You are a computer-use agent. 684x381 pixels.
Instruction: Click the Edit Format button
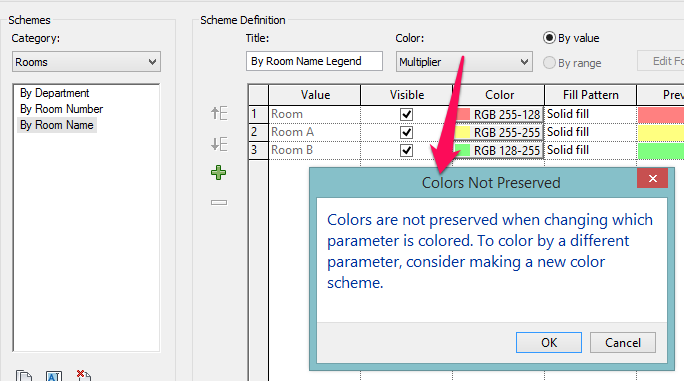tap(660, 61)
